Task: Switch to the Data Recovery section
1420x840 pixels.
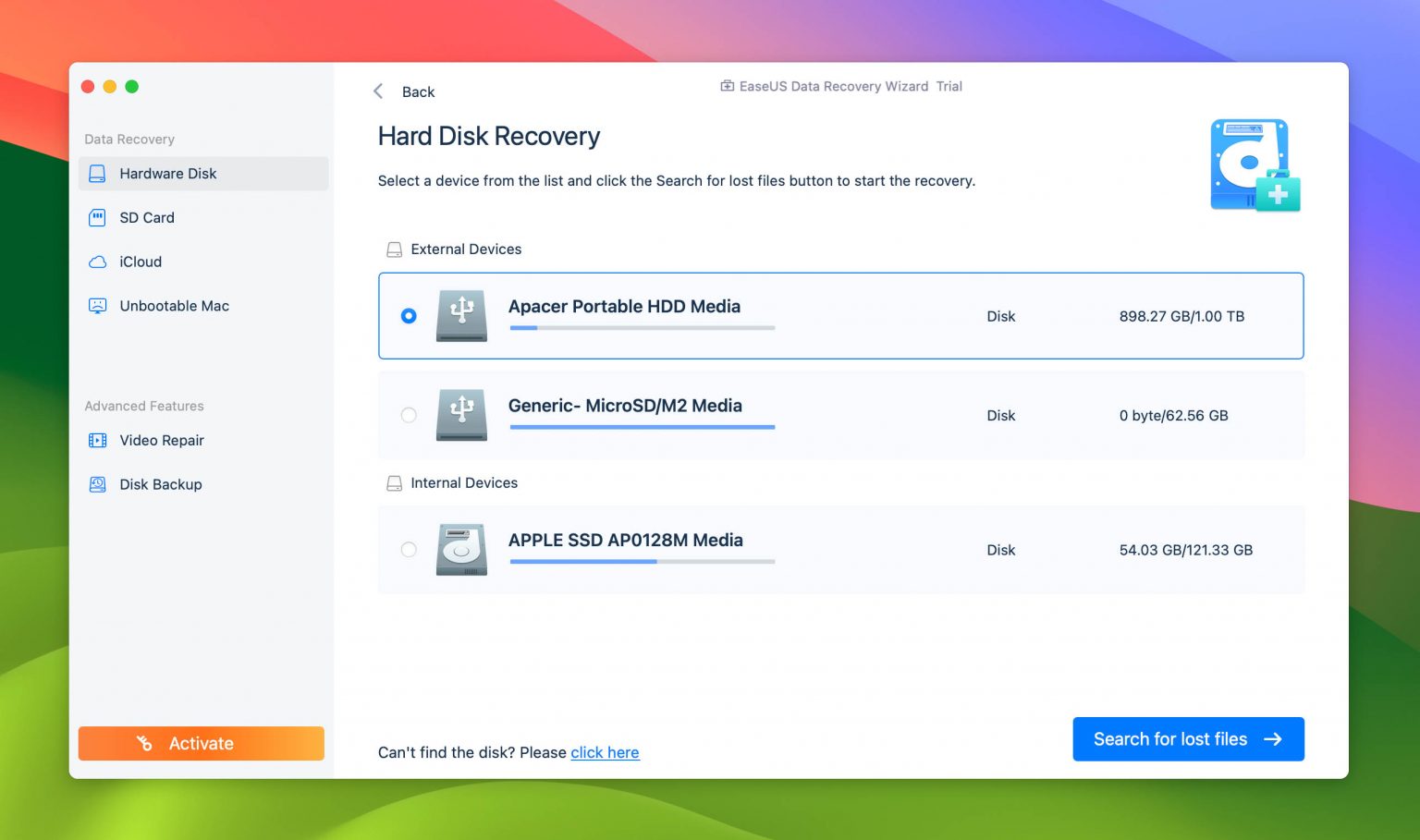Action: (x=129, y=139)
